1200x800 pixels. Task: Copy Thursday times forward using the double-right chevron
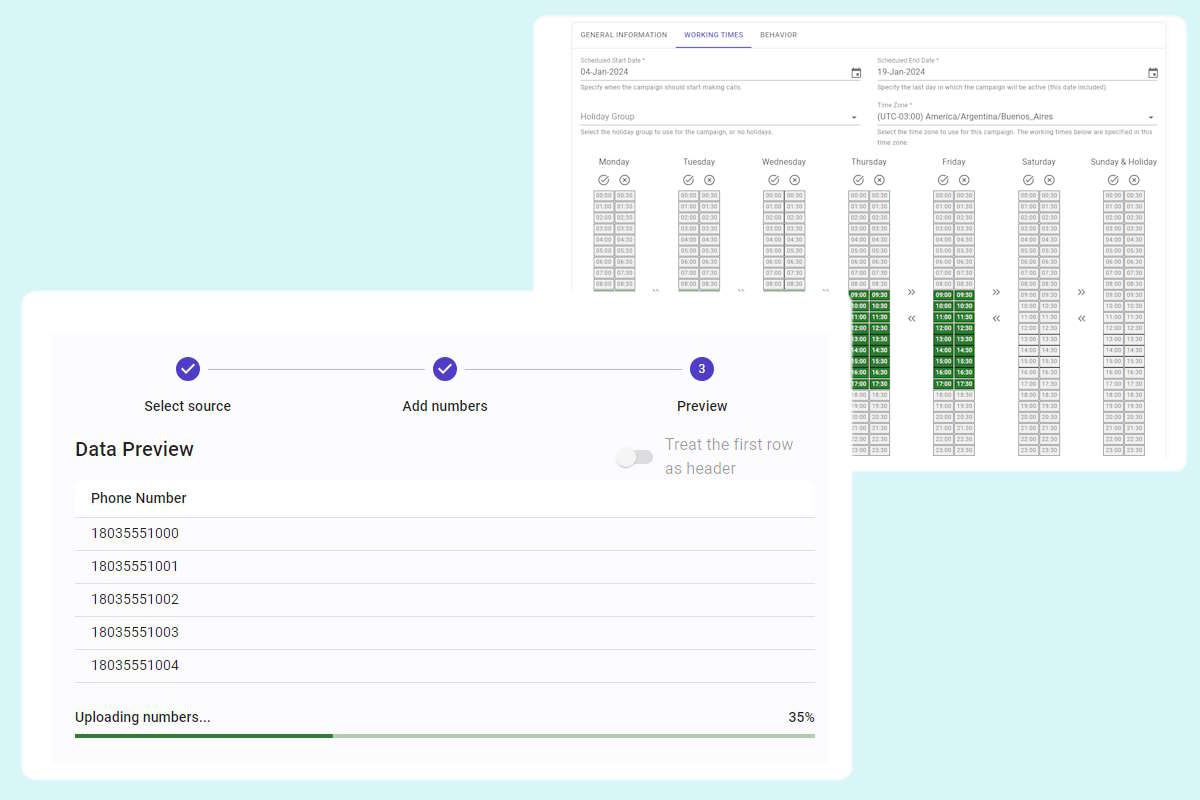coord(911,292)
